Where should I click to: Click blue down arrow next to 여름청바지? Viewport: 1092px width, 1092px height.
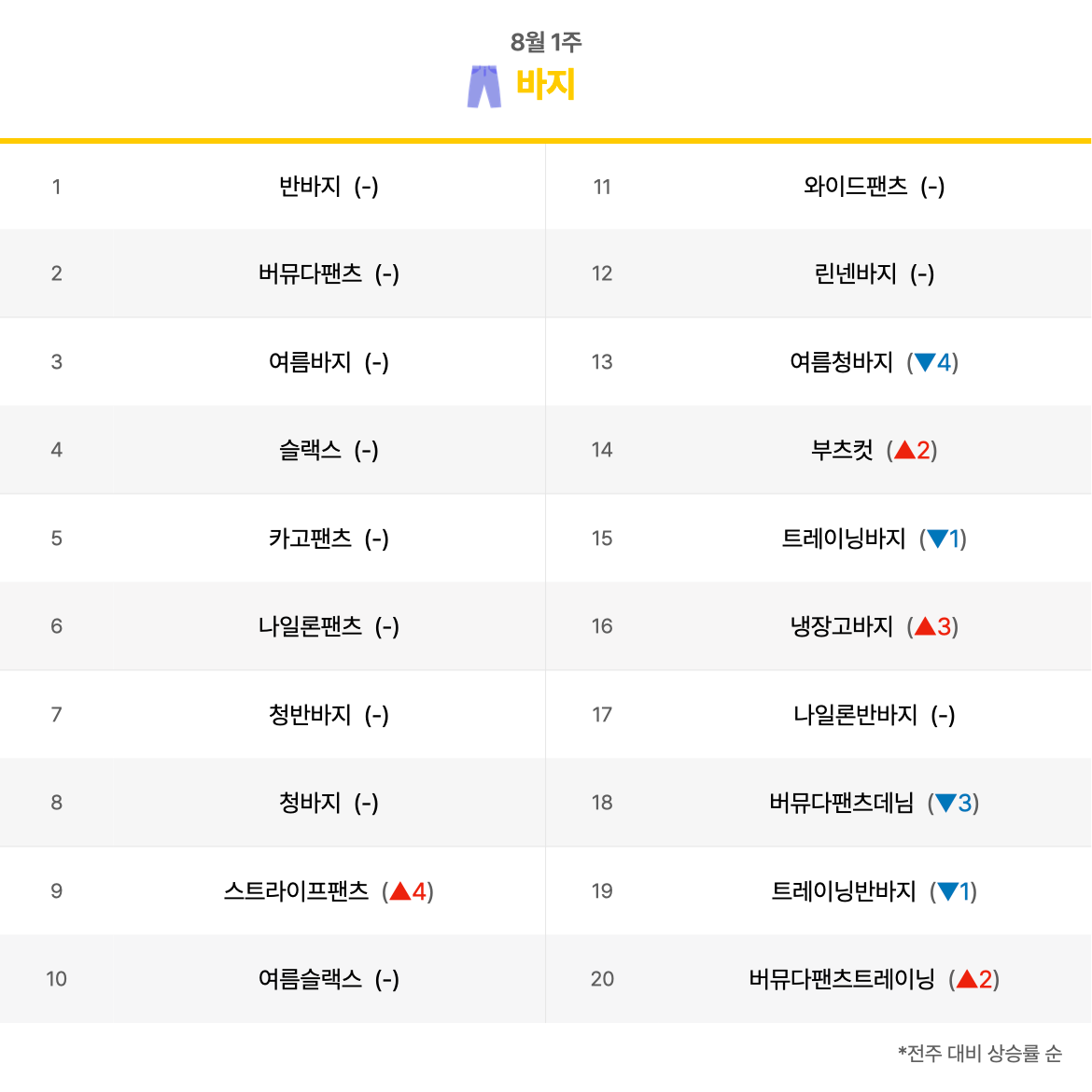click(x=925, y=362)
